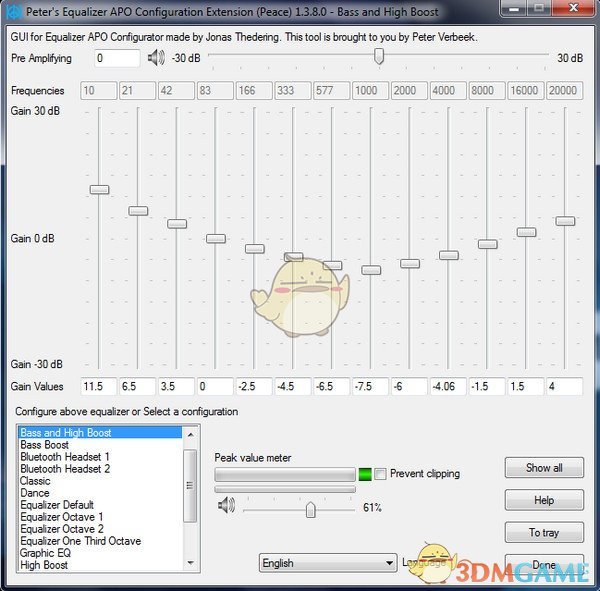Click the Show all button
Image resolution: width=600 pixels, height=591 pixels.
[544, 468]
